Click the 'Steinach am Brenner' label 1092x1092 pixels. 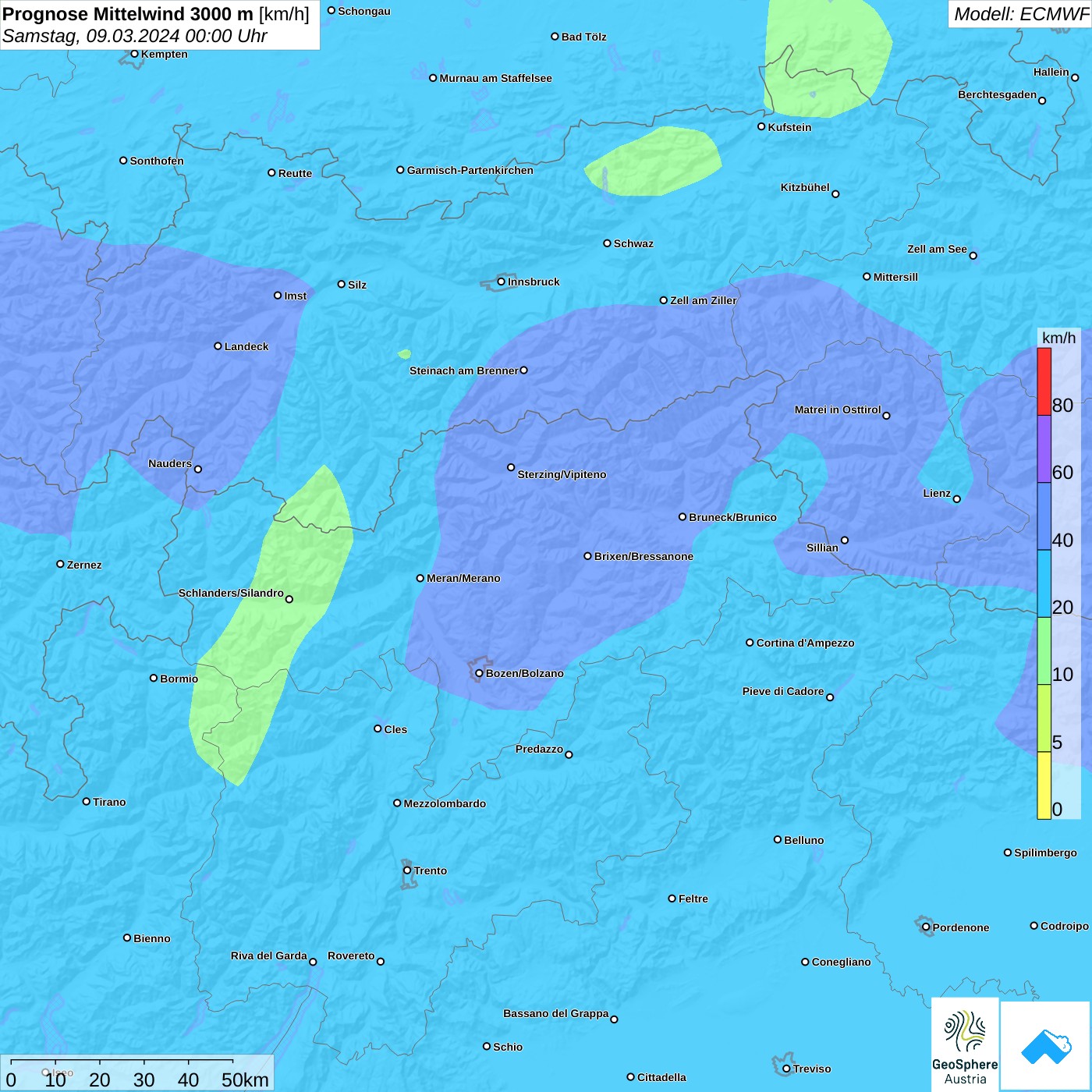(x=463, y=370)
